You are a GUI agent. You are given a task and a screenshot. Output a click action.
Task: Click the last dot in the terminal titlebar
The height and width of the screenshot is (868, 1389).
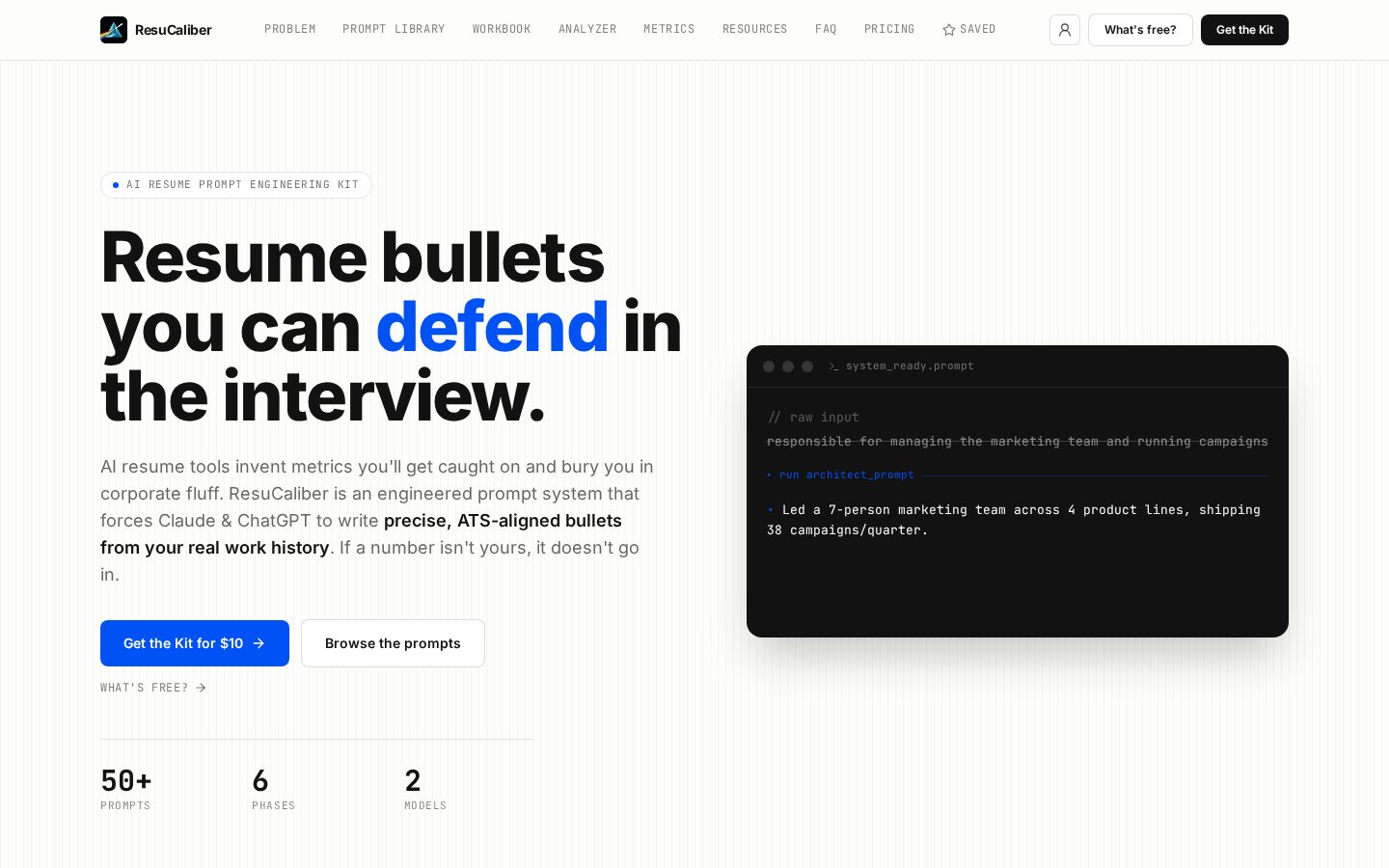(x=807, y=366)
